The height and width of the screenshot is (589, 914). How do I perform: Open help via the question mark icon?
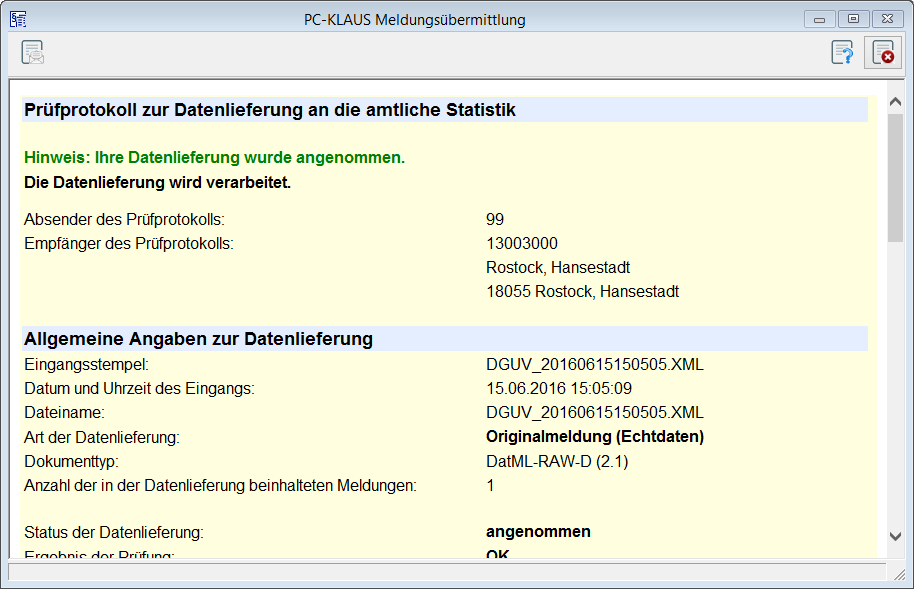point(843,53)
